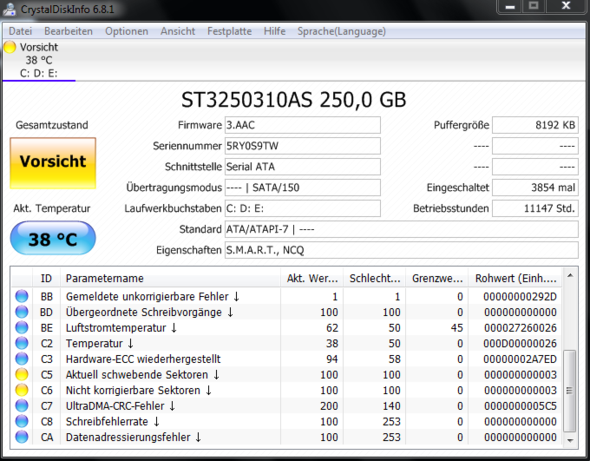The image size is (590, 461).
Task: Click the Akt. Temperatur label
Action: click(x=52, y=208)
